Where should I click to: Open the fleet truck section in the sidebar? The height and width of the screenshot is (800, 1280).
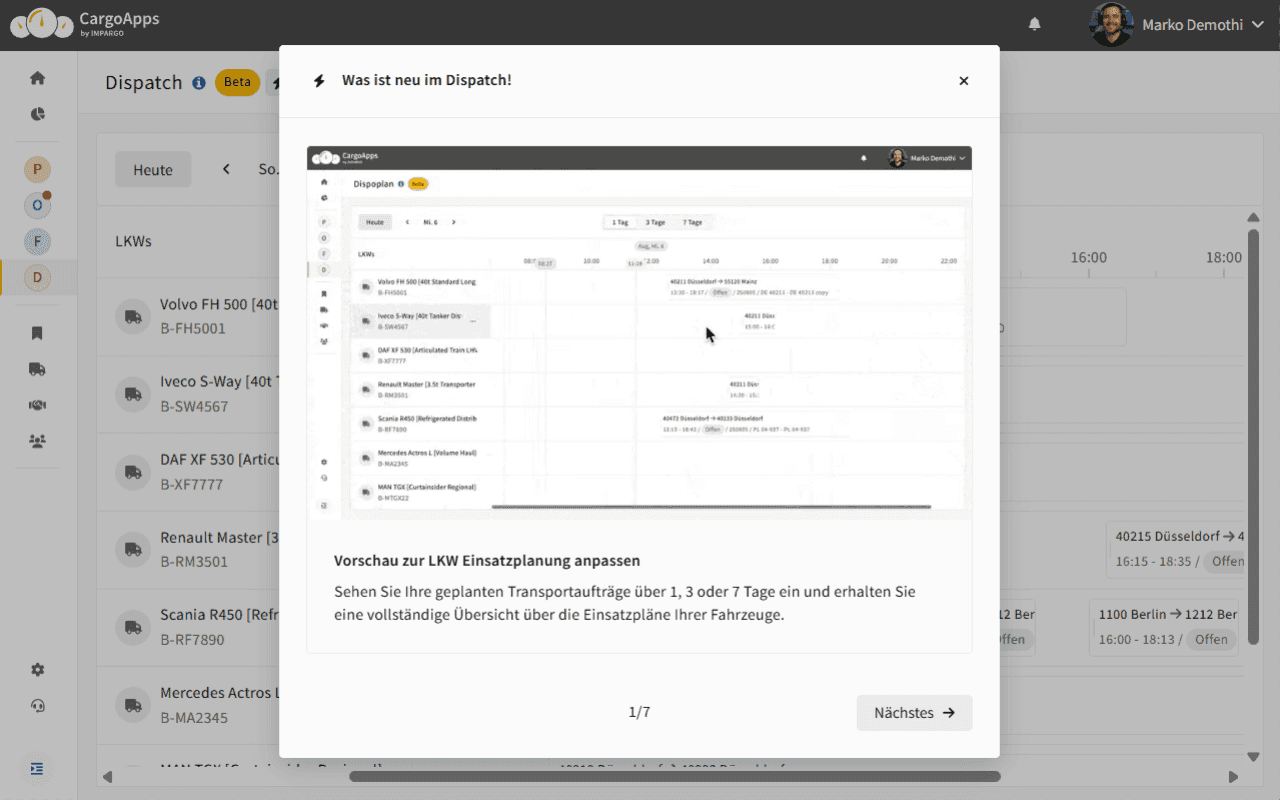tap(37, 369)
